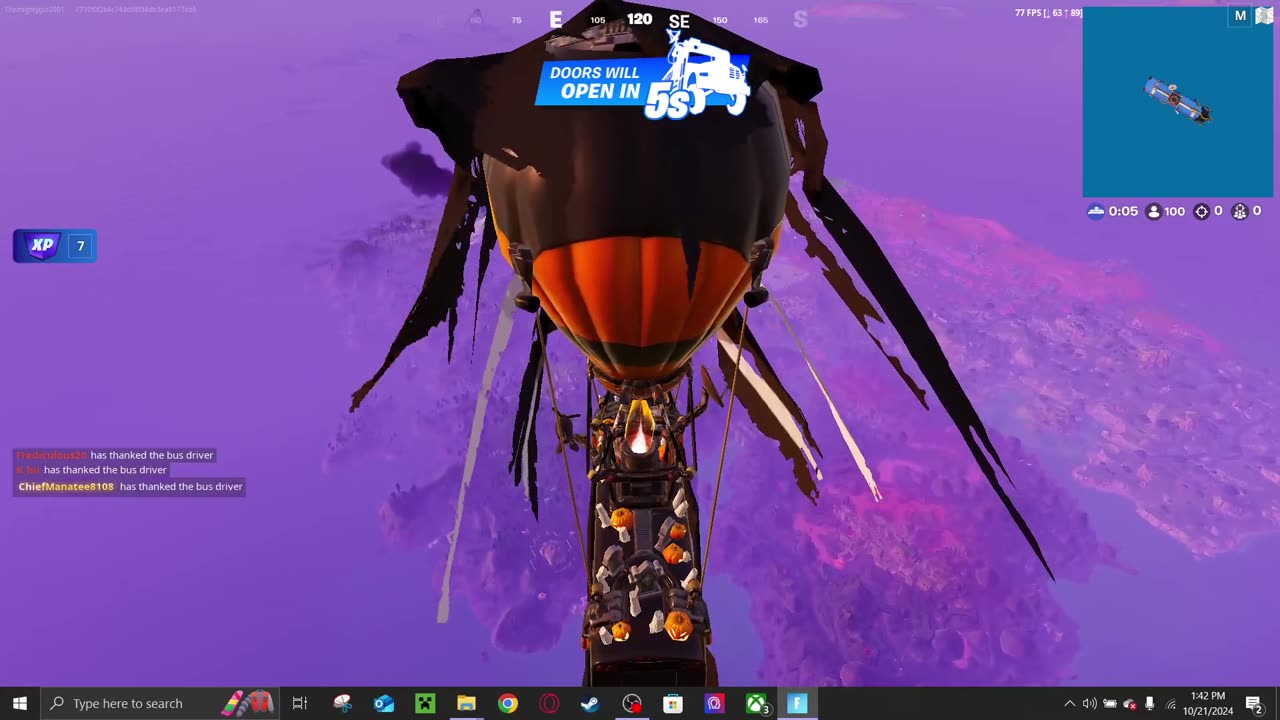Click the Fortnite minimap
Screen dimensions: 1280x720
point(1177,102)
